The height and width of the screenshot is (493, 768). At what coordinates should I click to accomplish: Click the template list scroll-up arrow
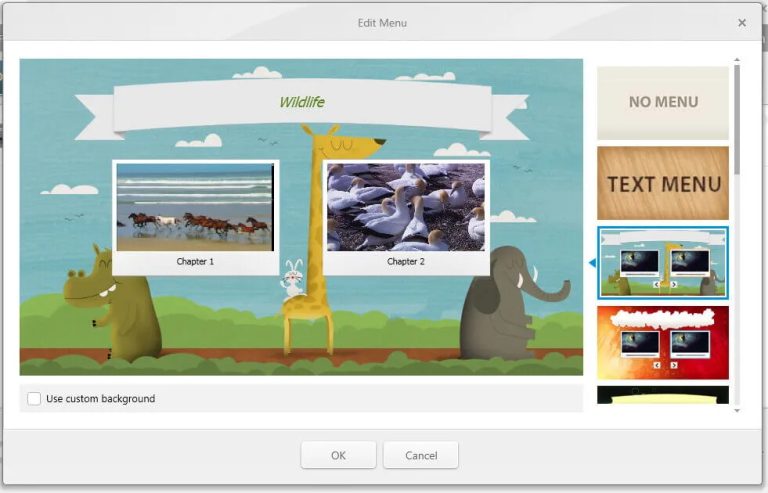click(737, 60)
